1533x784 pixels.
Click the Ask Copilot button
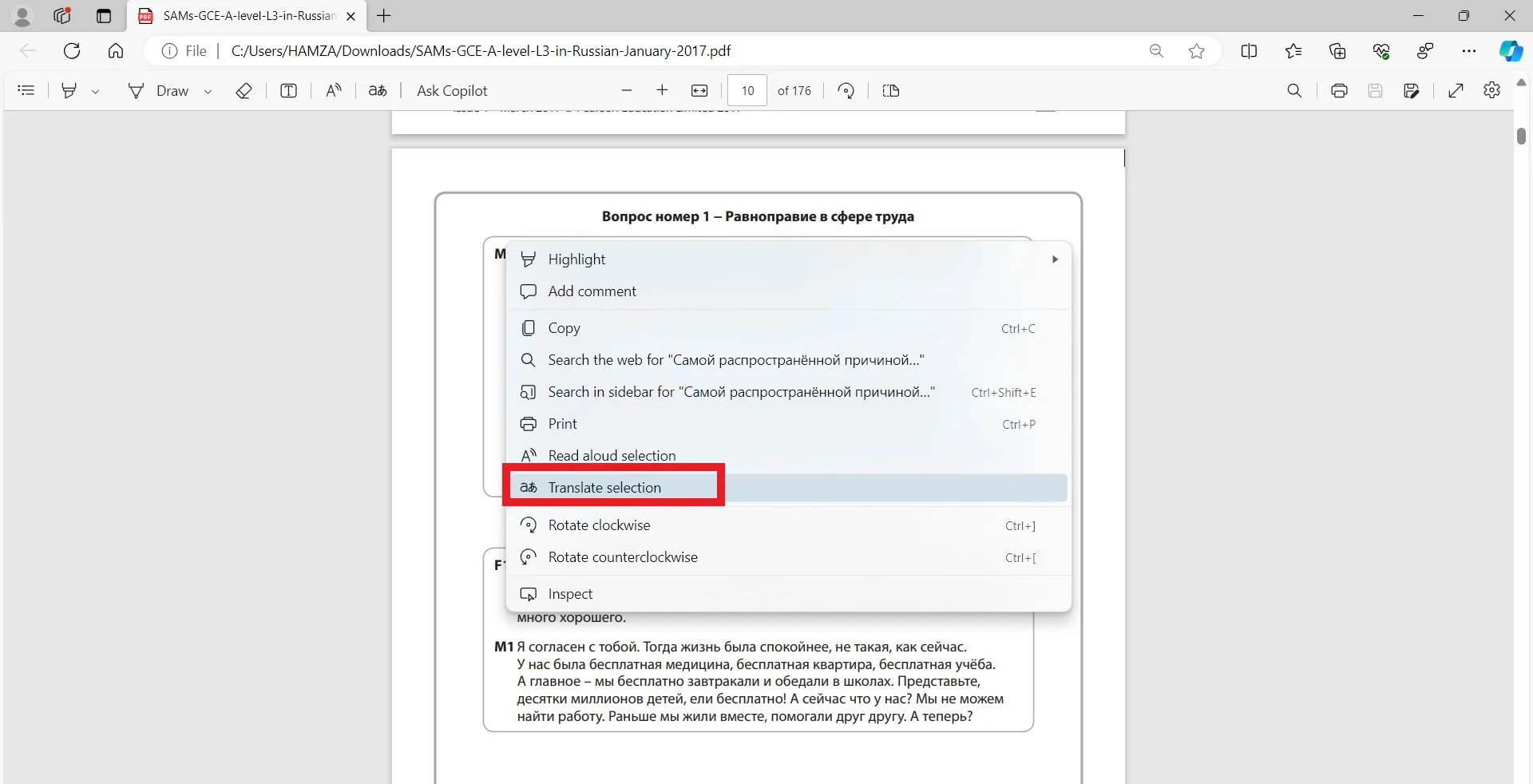[x=451, y=90]
